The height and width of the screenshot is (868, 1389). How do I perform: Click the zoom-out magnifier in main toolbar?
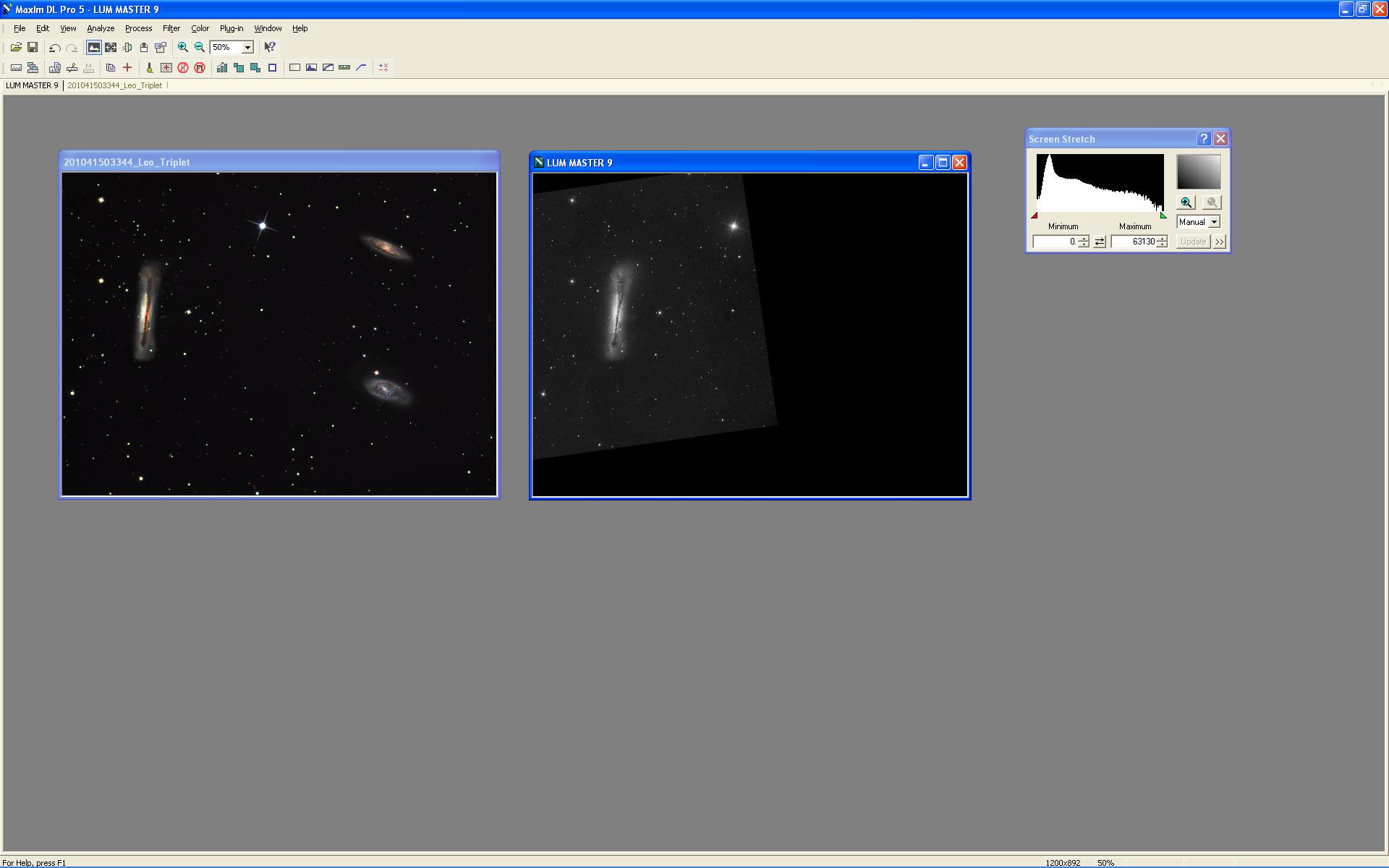[200, 47]
